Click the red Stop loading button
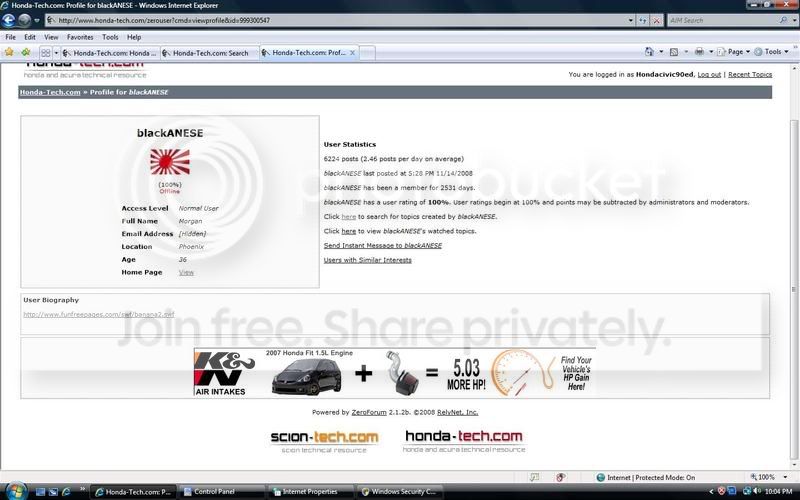This screenshot has width=800, height=500. [x=656, y=20]
